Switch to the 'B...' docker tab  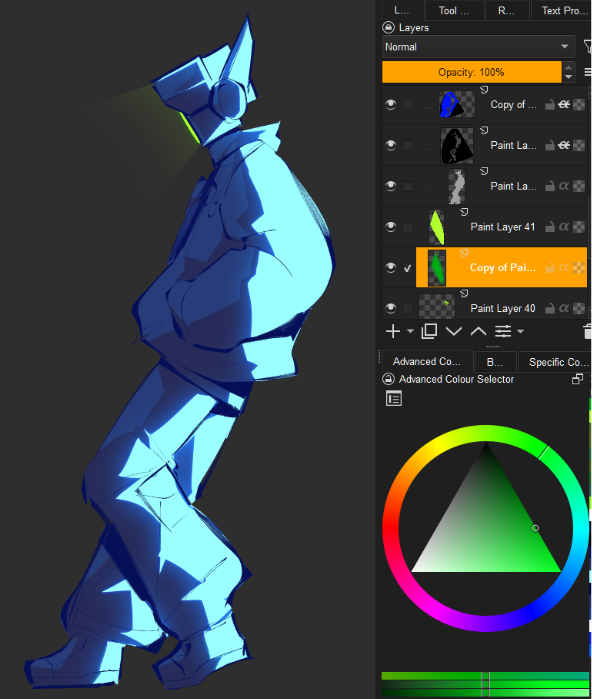tap(495, 362)
